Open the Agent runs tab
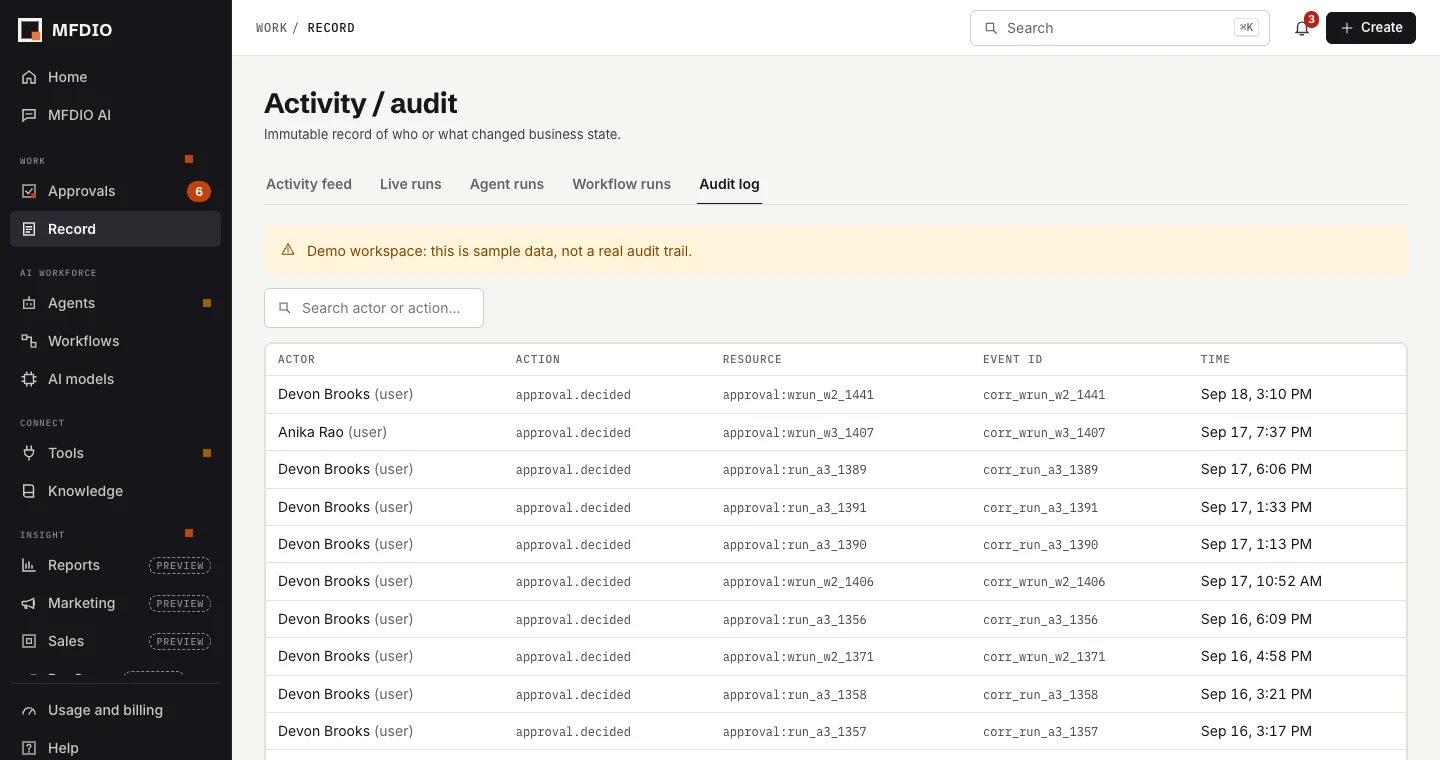Image resolution: width=1440 pixels, height=760 pixels. [x=507, y=184]
